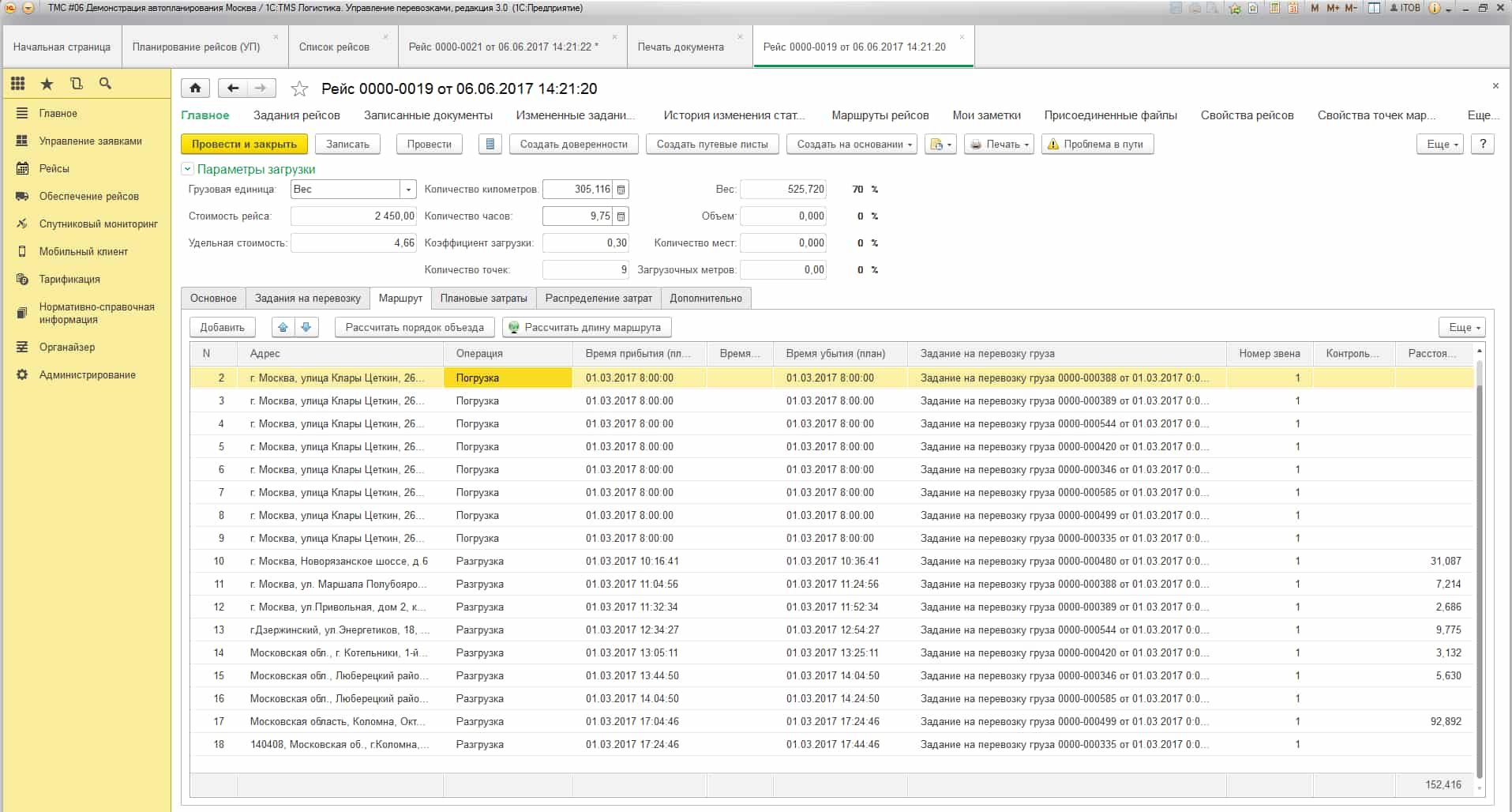Move route row up with arrow icon
This screenshot has height=812, width=1512.
point(283,327)
